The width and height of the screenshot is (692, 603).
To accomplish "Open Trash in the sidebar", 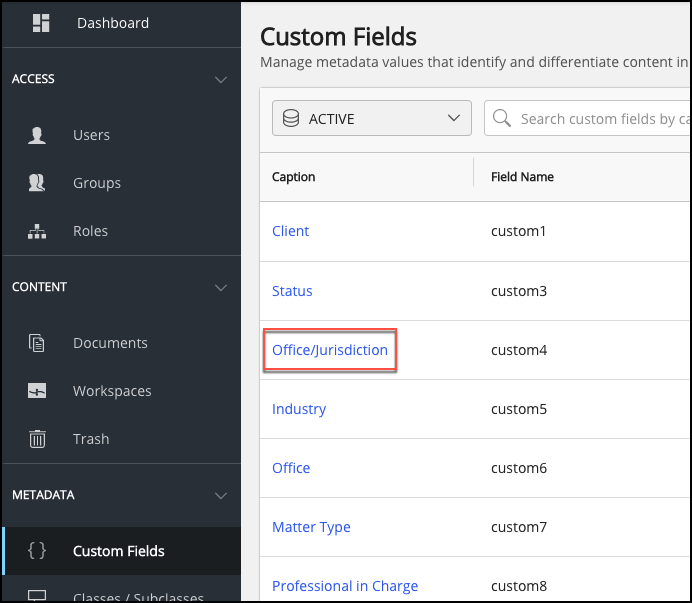I will pos(91,439).
